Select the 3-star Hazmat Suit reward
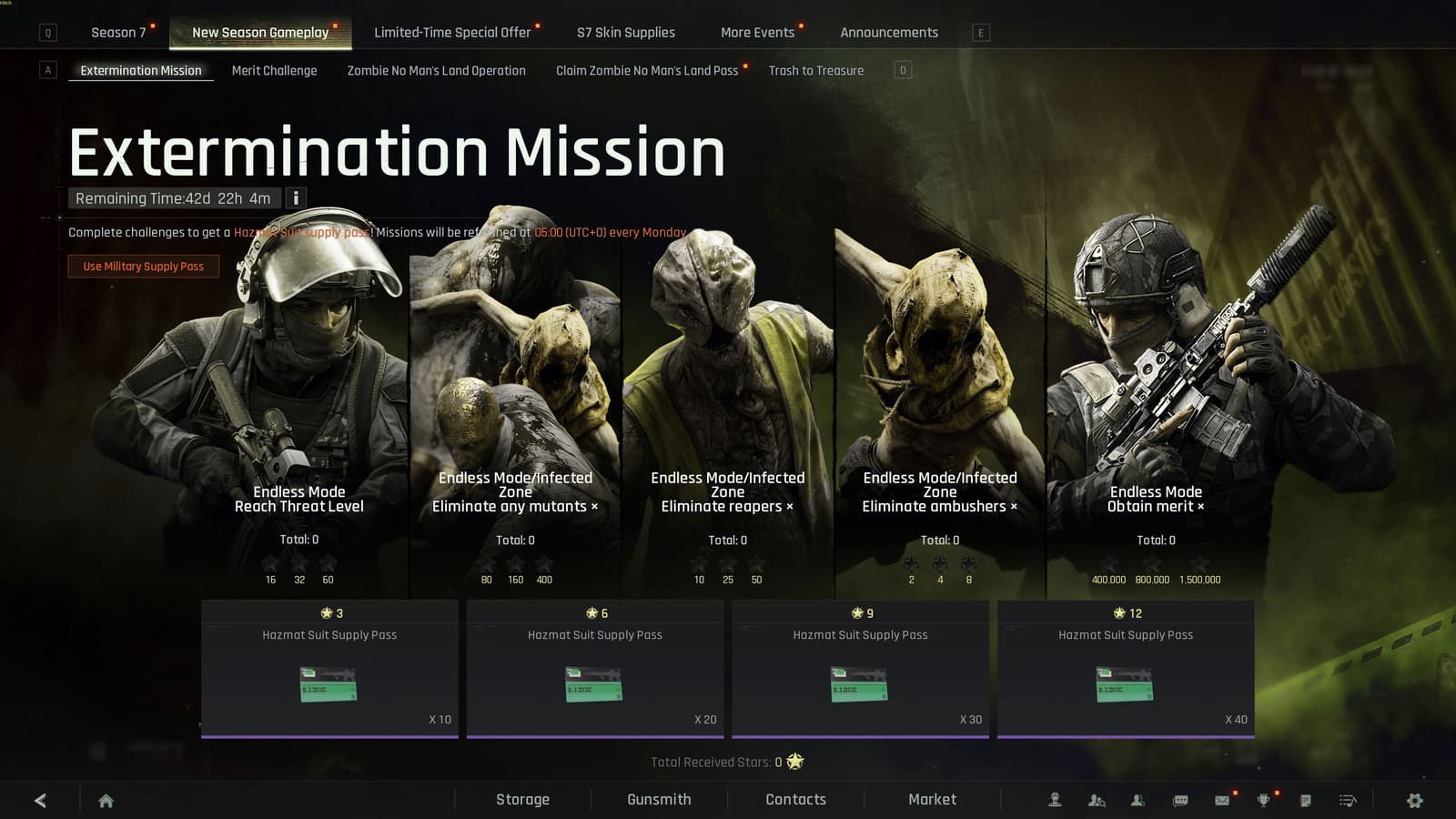The width and height of the screenshot is (1456, 819). coord(329,669)
